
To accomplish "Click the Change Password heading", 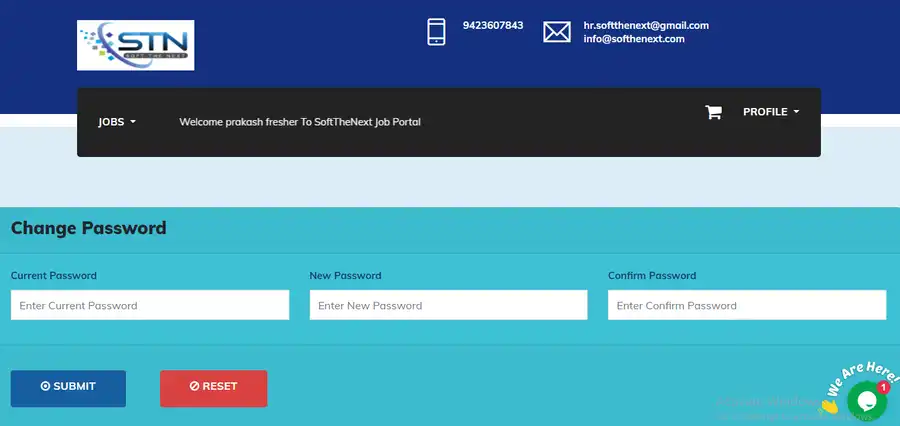I will 88,228.
